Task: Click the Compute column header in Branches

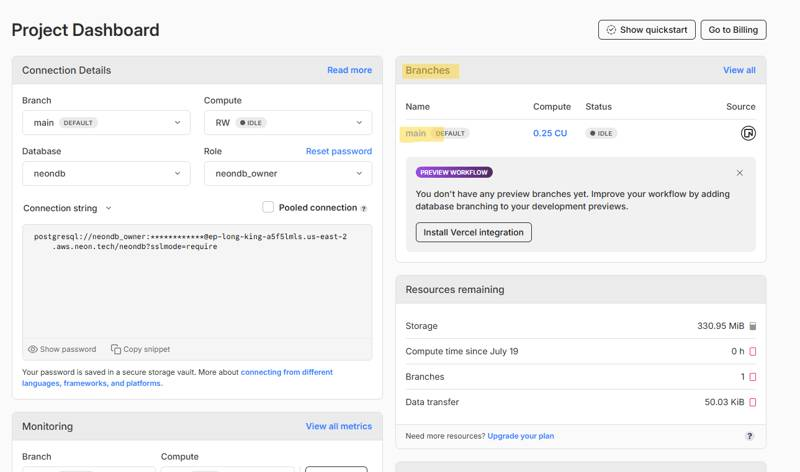Action: [552, 107]
